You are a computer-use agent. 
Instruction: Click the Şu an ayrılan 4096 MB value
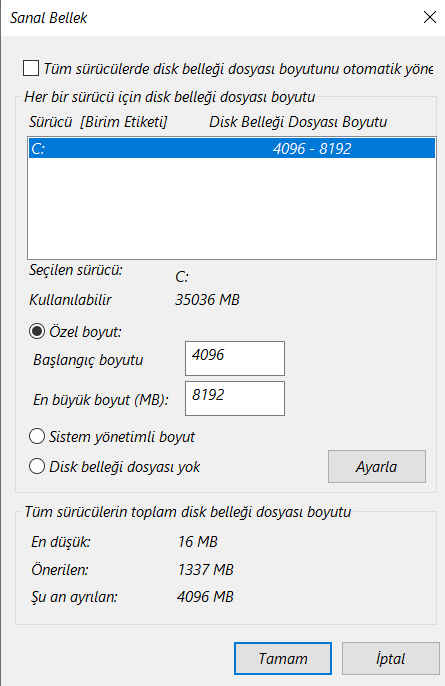tap(206, 597)
